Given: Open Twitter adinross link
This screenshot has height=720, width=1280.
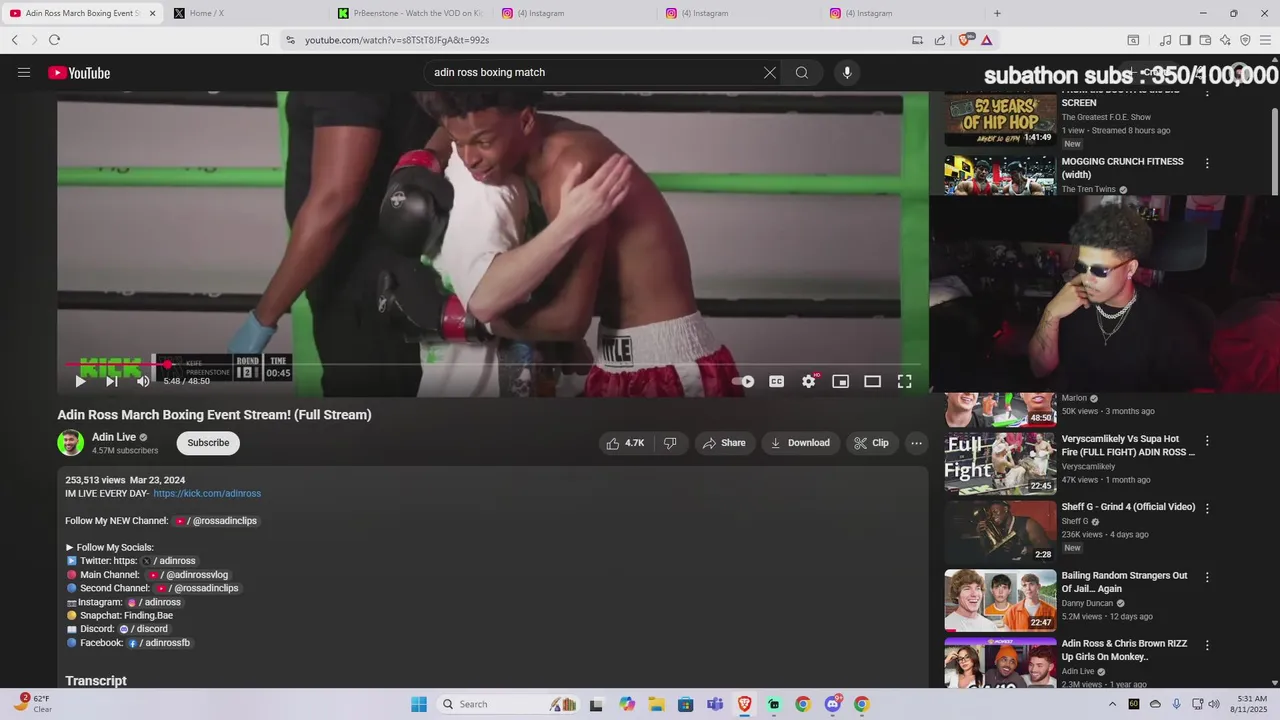Looking at the screenshot, I should (x=169, y=561).
